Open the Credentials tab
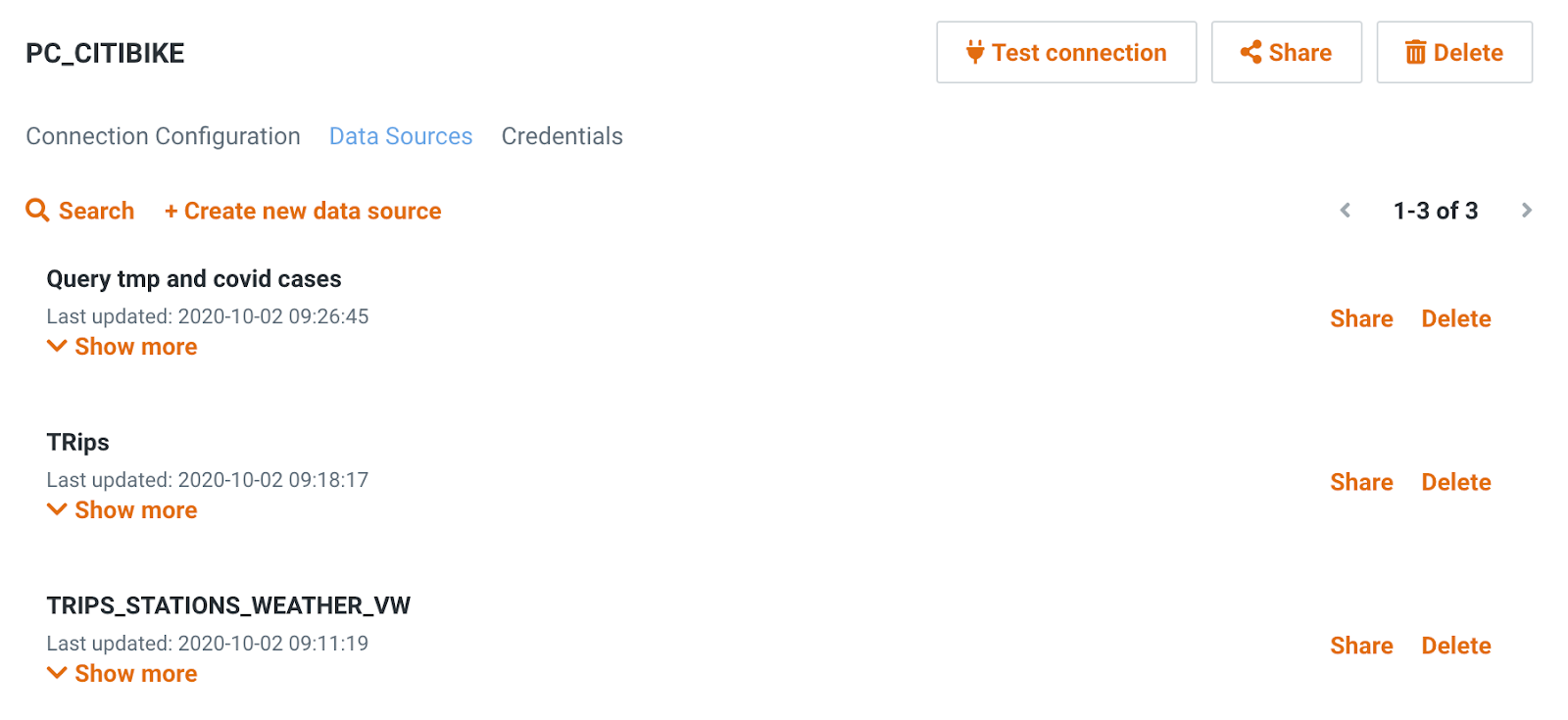This screenshot has width=1568, height=720. (x=562, y=136)
